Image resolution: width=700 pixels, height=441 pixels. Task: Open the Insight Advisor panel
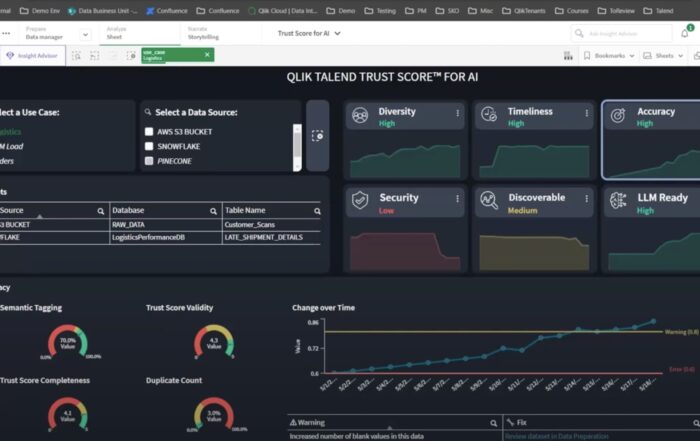[x=32, y=55]
